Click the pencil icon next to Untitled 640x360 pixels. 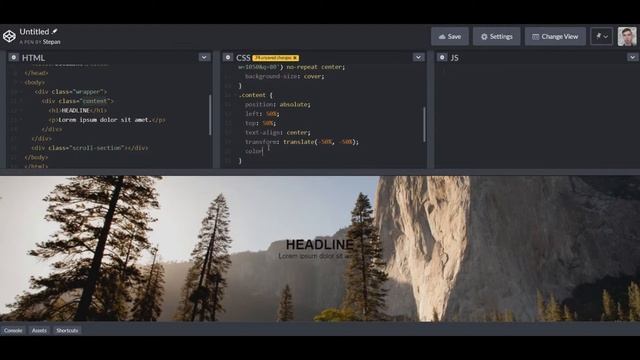coord(55,31)
